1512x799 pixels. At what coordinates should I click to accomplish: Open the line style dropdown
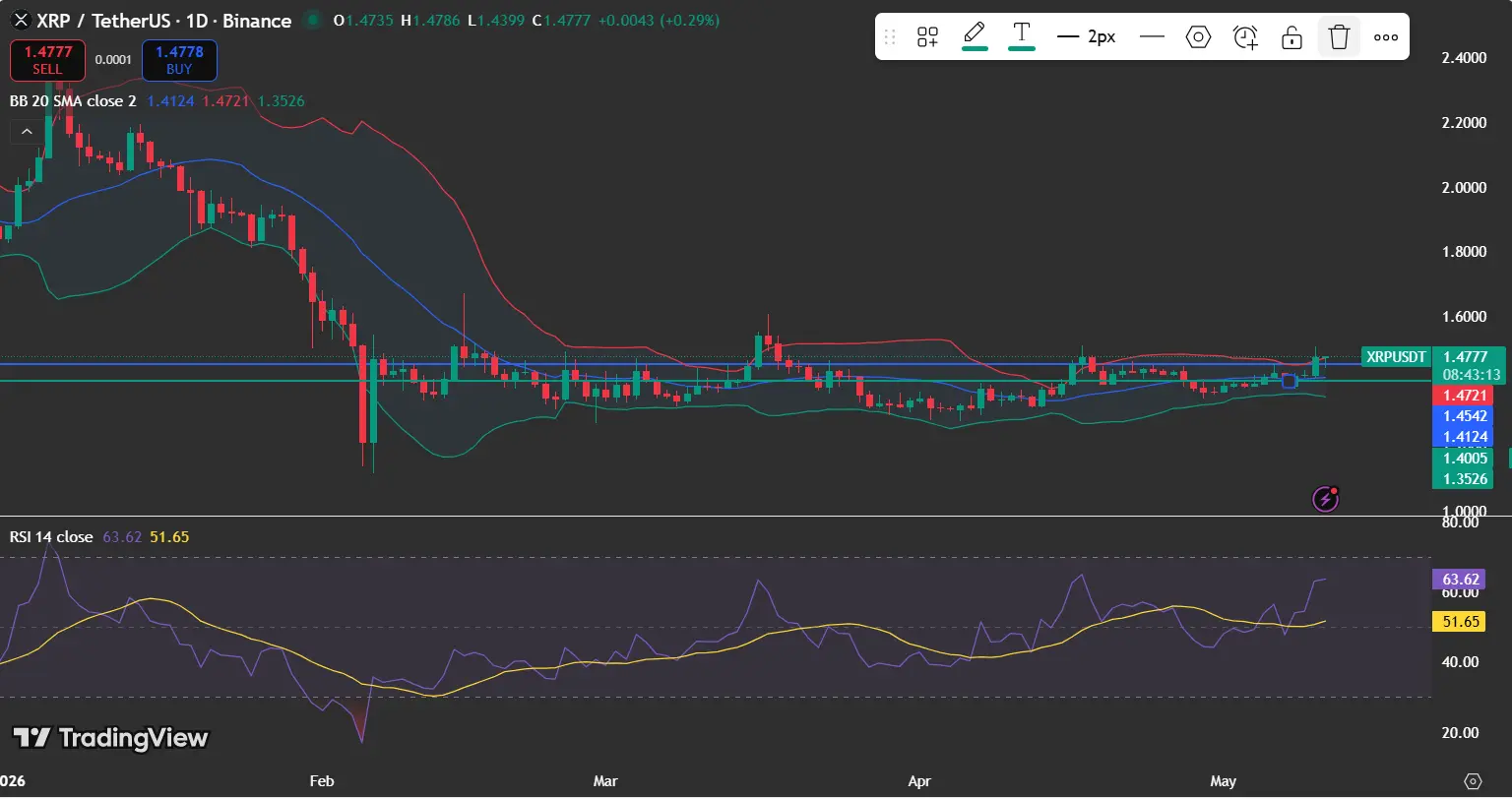pyautogui.click(x=1152, y=37)
